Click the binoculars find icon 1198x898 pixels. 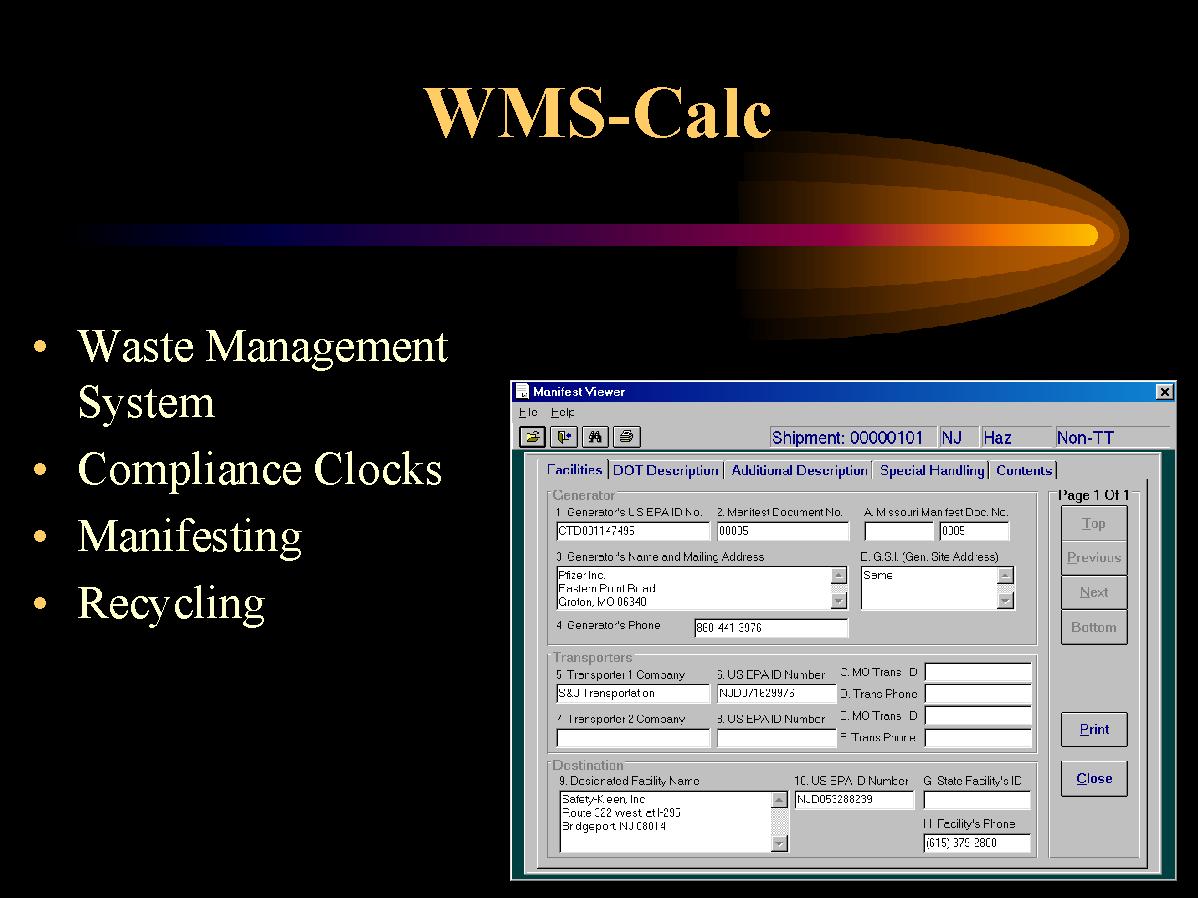tap(596, 437)
